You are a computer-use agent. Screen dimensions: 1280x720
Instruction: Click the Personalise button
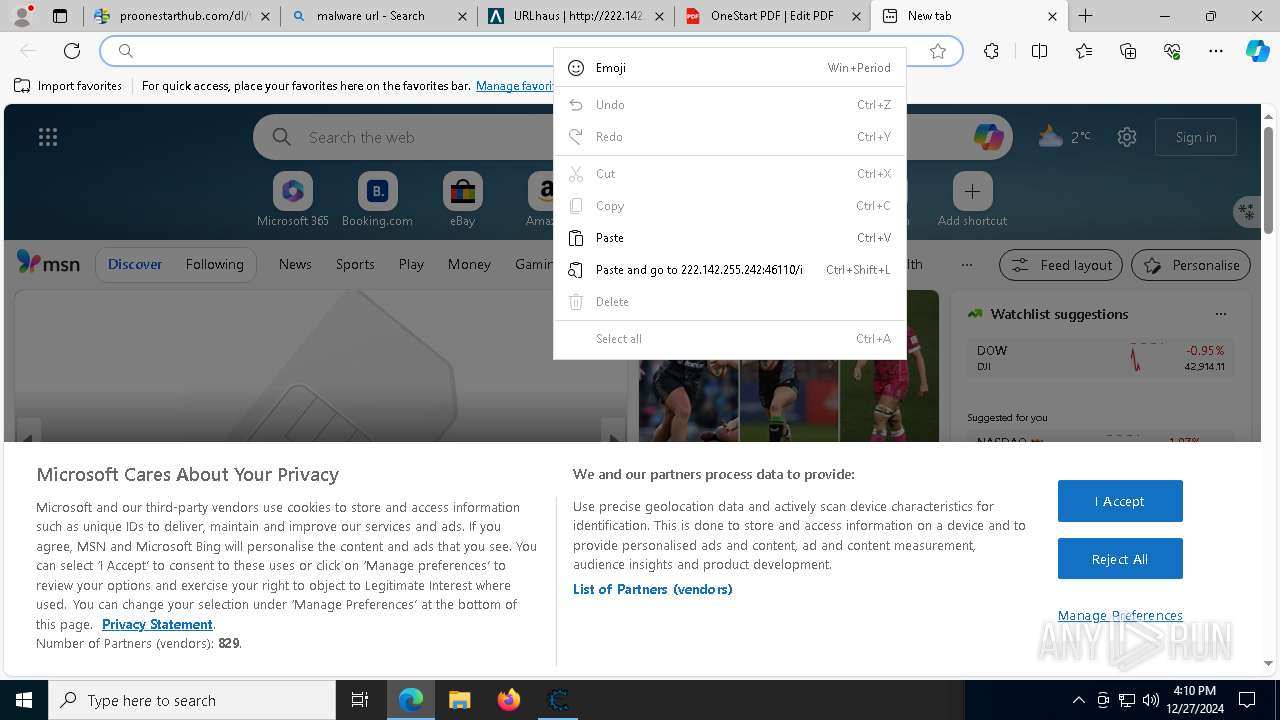[x=1191, y=265]
